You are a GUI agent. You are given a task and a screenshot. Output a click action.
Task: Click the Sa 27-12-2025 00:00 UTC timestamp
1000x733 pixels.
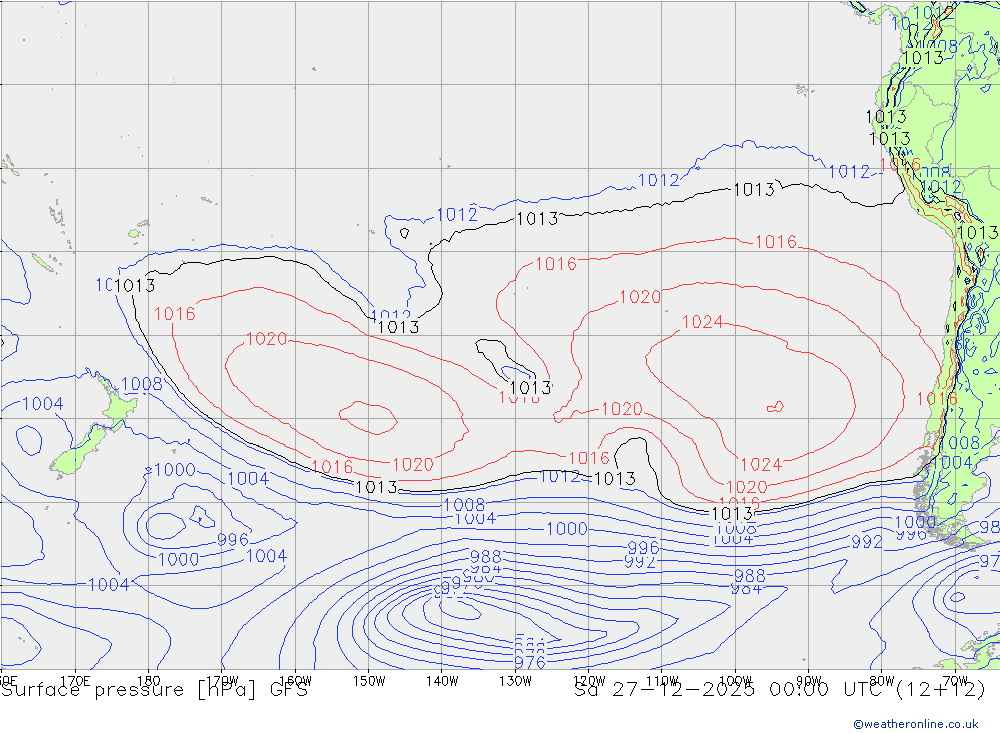click(x=780, y=690)
